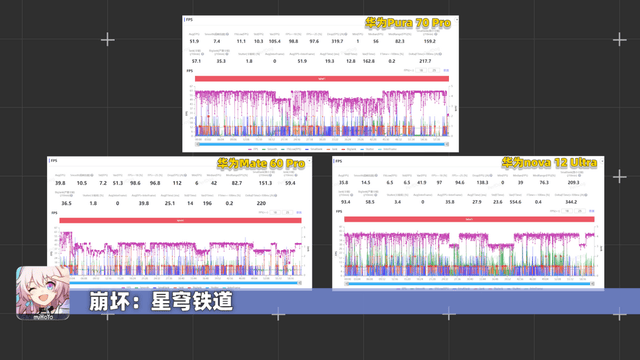Open the Smooth help icon in nova 12 Ultra panel
The width and height of the screenshot is (640, 360).
pyautogui.click(x=376, y=176)
